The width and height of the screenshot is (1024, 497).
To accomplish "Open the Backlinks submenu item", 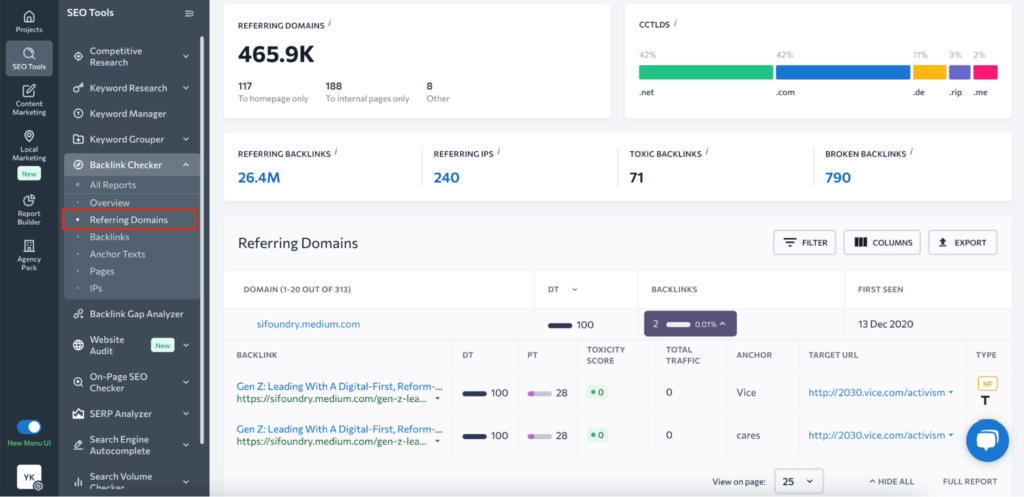I will (110, 237).
